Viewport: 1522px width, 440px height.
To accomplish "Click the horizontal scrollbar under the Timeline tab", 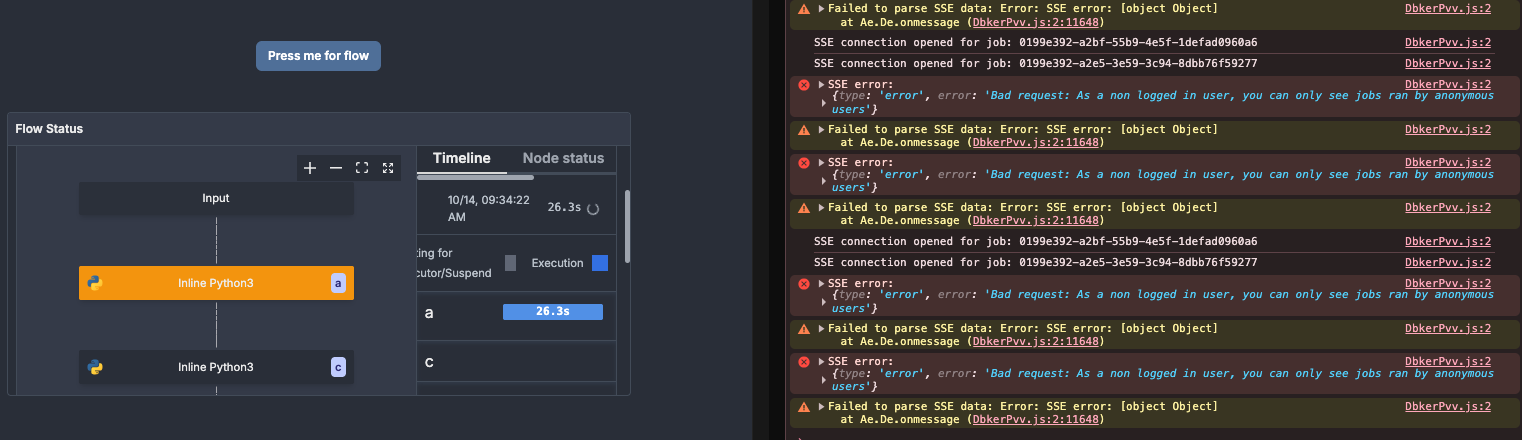I will click(x=475, y=177).
